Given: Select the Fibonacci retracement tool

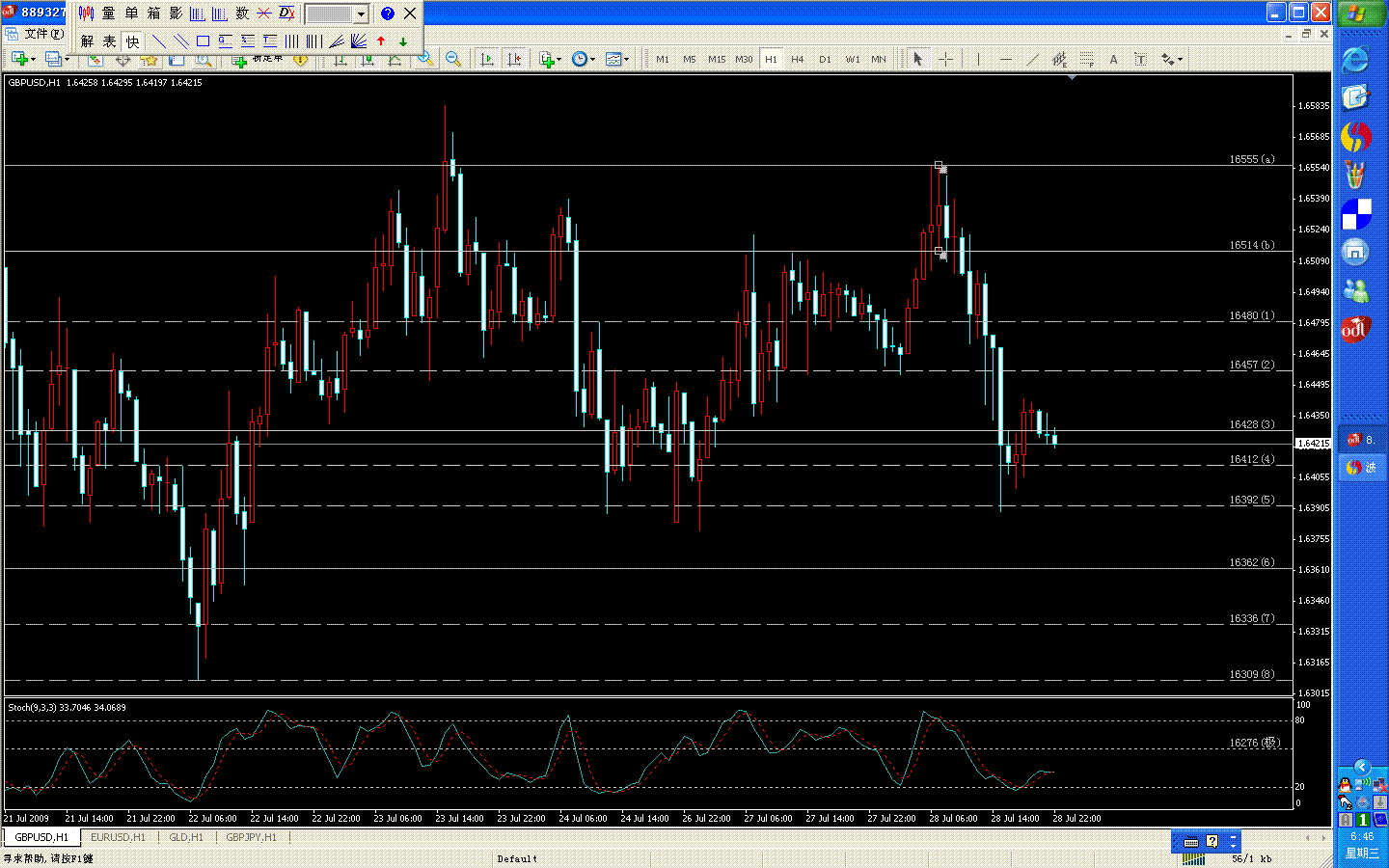Looking at the screenshot, I should coord(1086,60).
